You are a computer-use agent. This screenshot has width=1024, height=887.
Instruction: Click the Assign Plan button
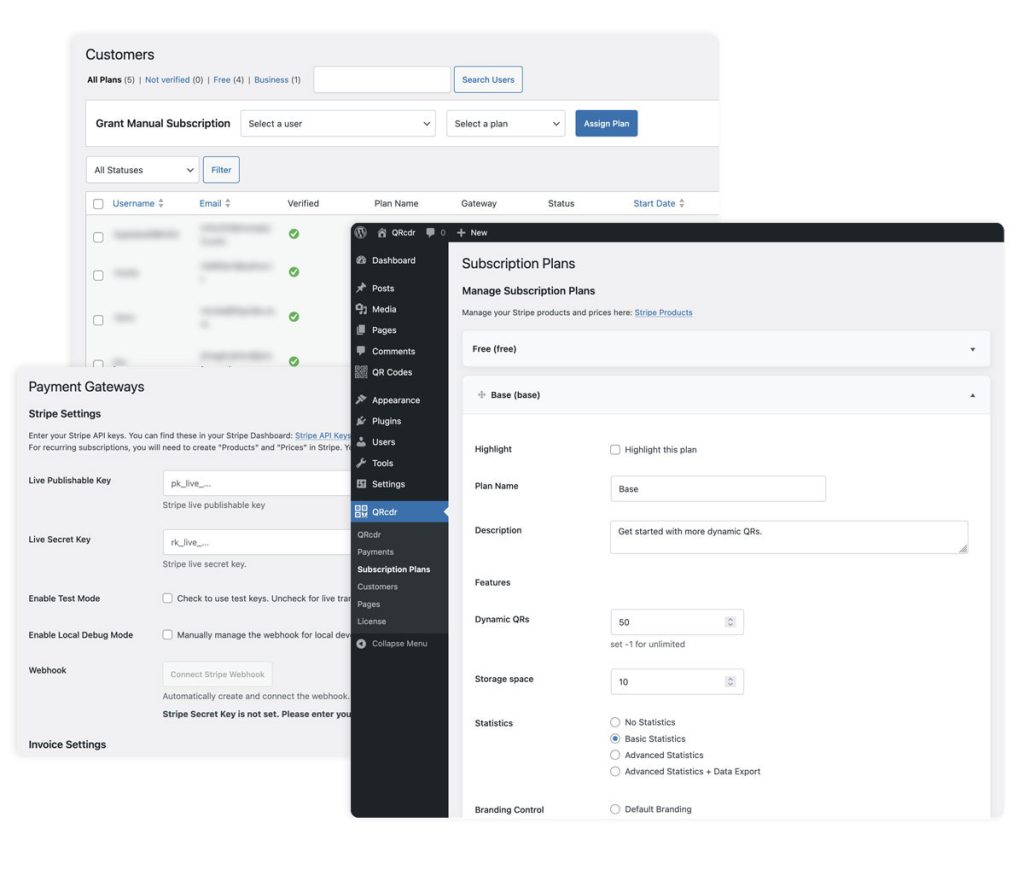coord(606,124)
